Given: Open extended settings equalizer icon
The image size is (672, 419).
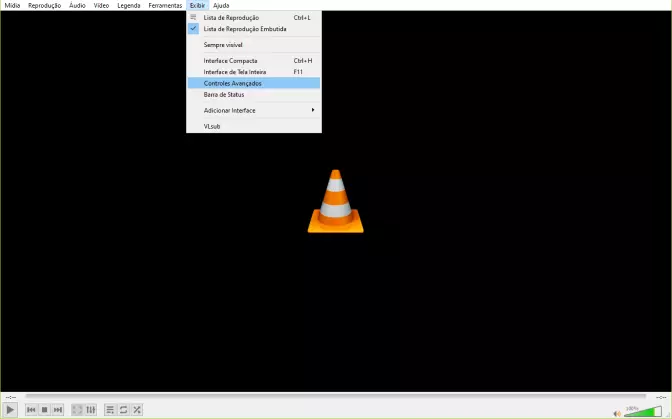Looking at the screenshot, I should [x=90, y=410].
